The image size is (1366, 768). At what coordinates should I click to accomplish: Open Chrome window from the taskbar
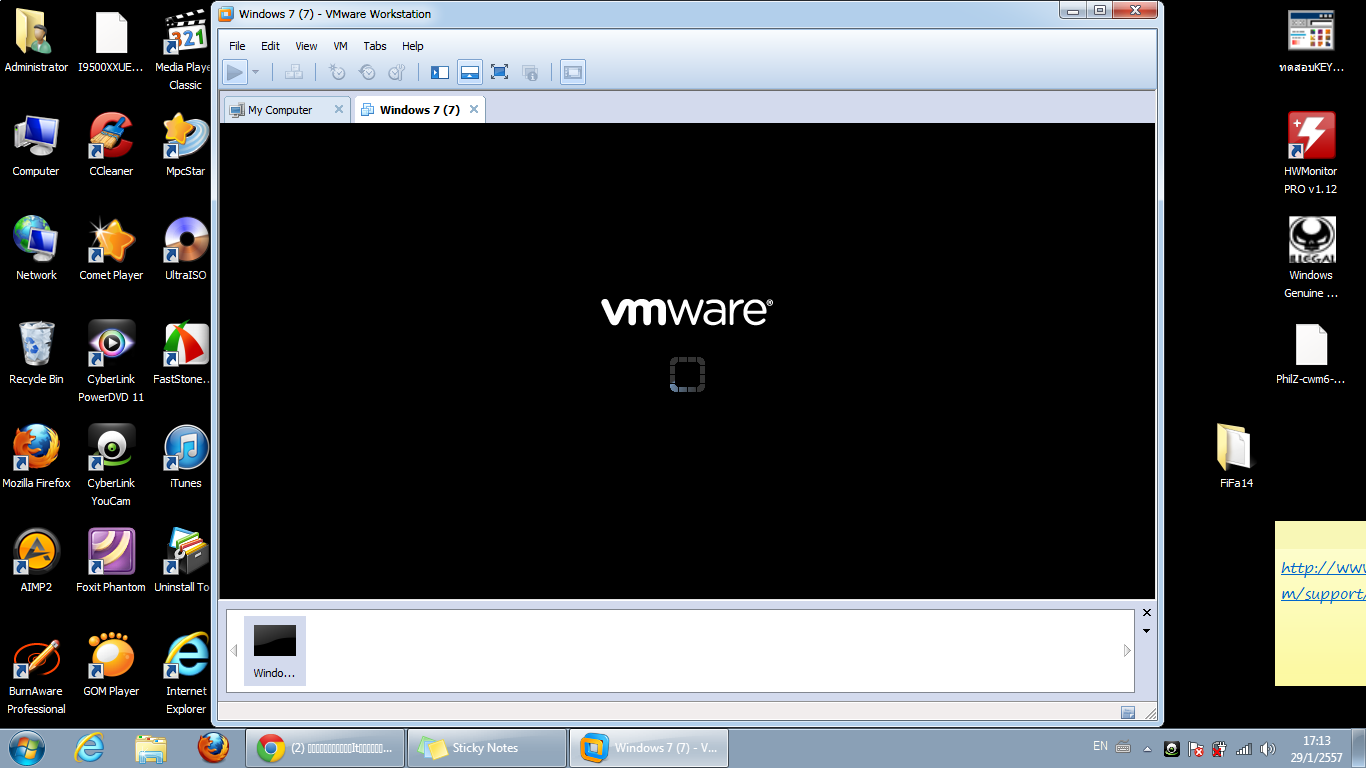(x=325, y=748)
